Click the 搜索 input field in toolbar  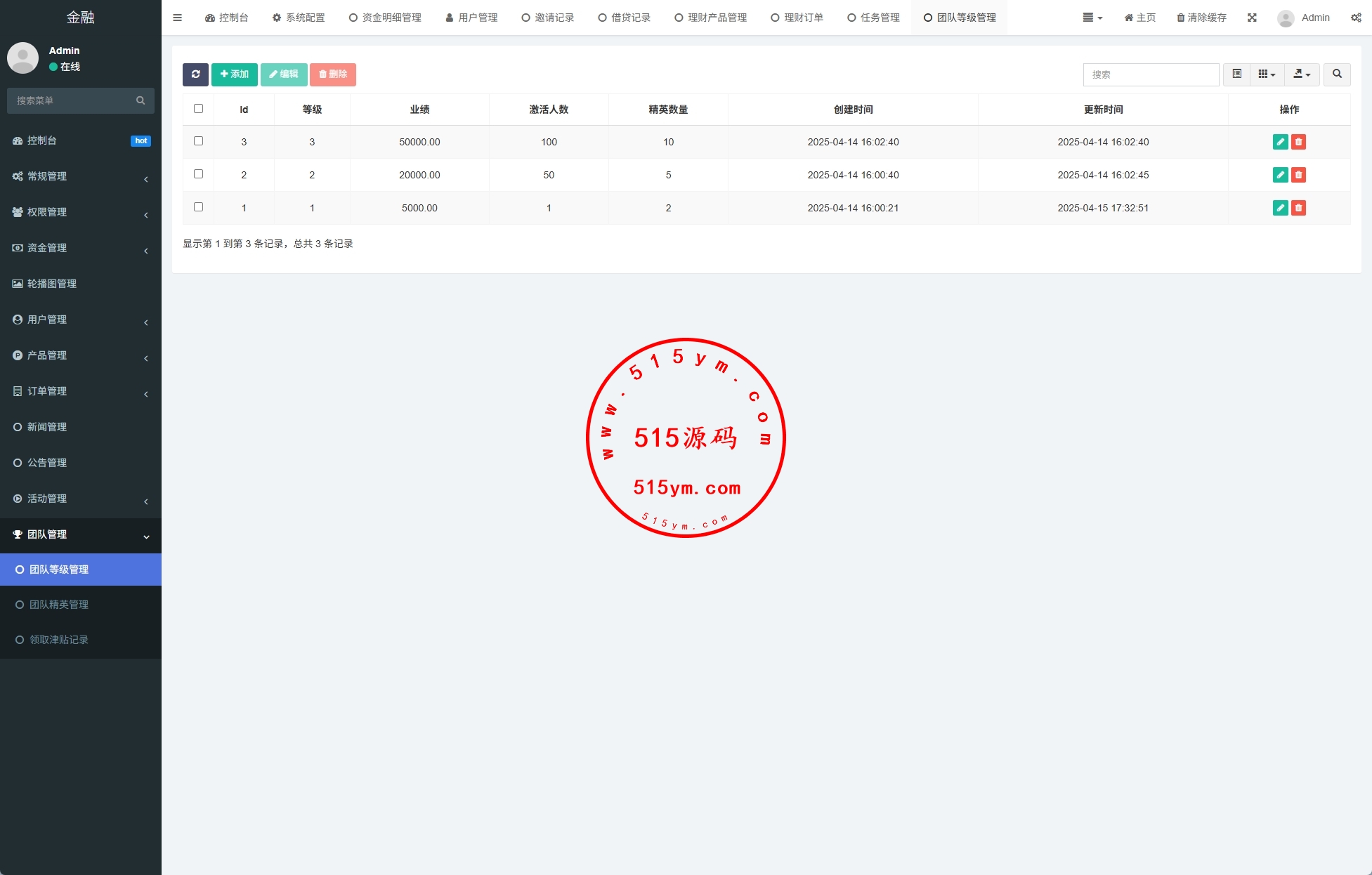point(1151,74)
